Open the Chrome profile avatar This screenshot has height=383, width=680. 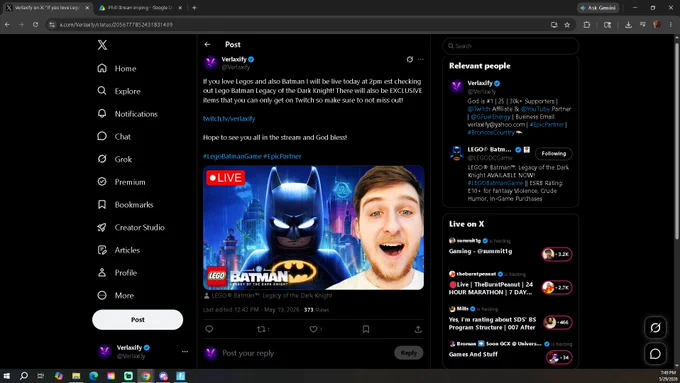tap(657, 25)
